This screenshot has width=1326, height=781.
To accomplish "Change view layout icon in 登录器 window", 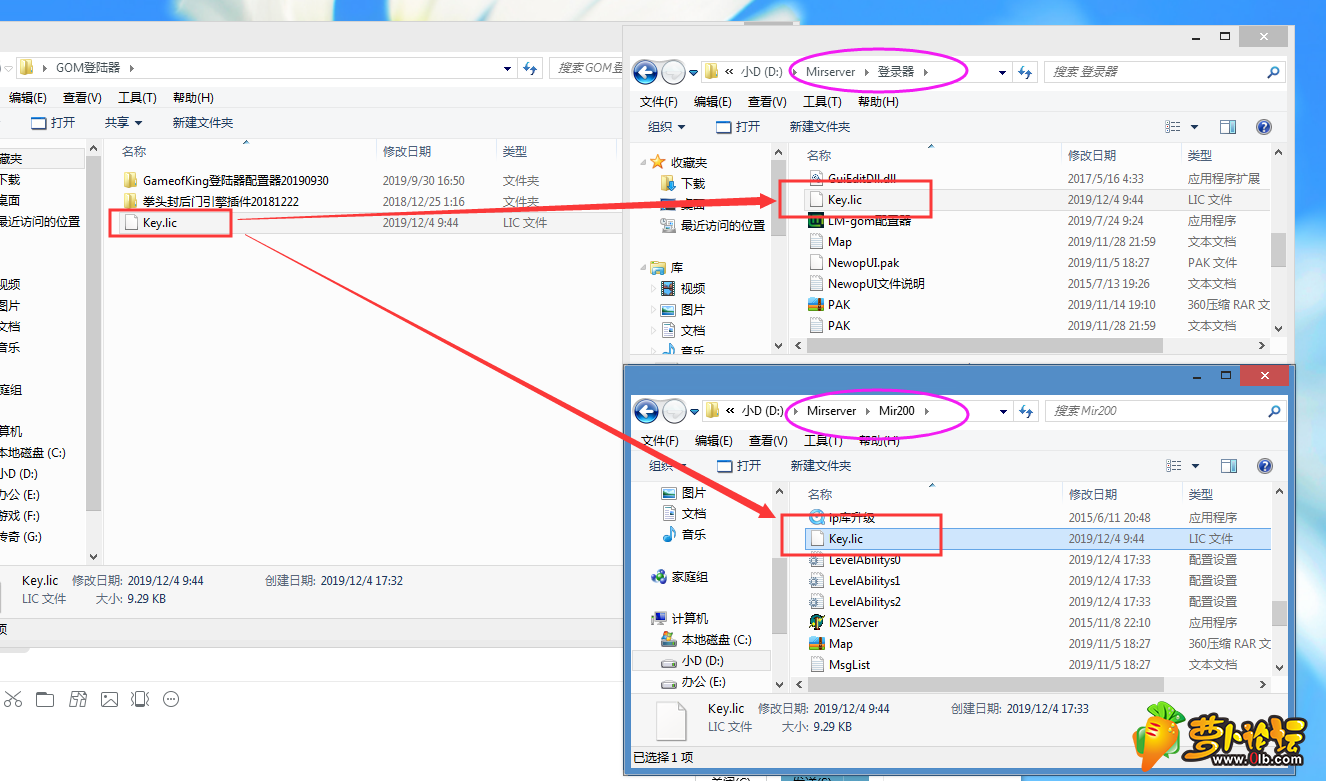I will point(1174,127).
